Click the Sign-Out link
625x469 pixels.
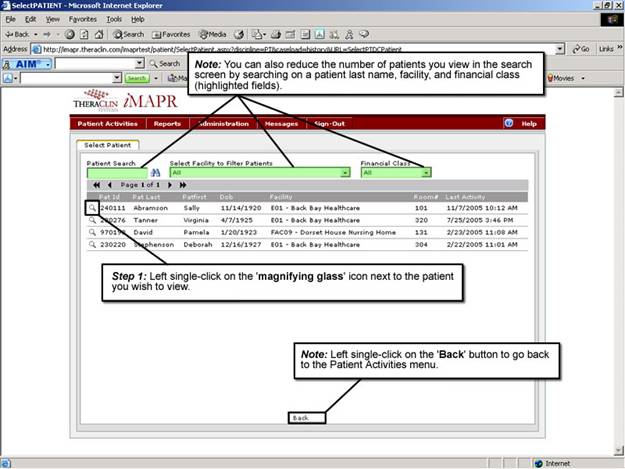pyautogui.click(x=330, y=123)
